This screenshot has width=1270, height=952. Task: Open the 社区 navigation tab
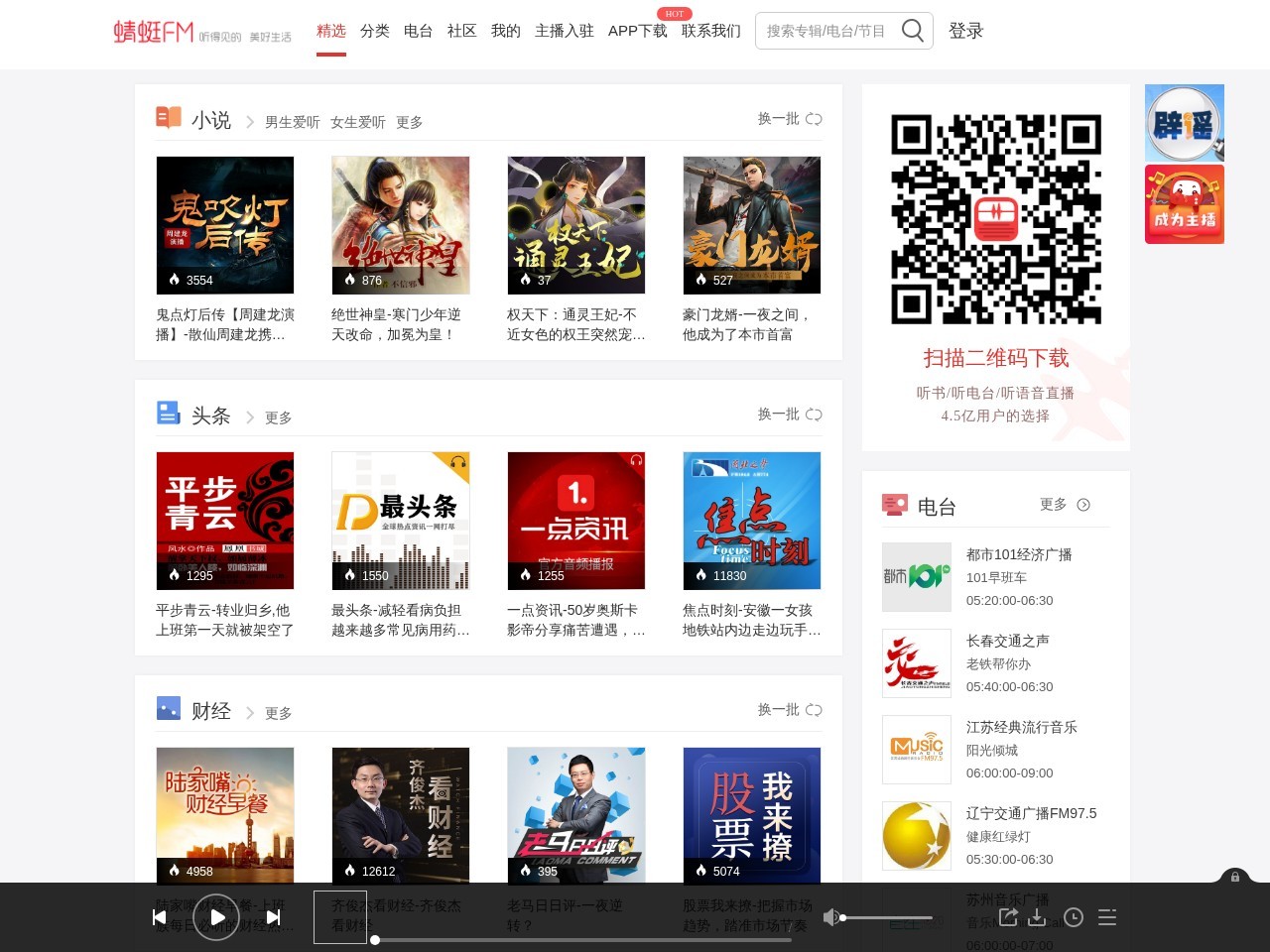click(x=462, y=31)
